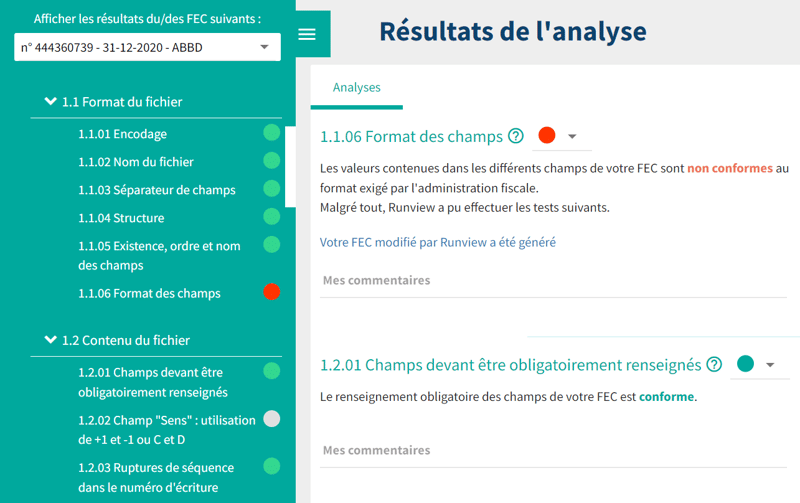Click the 1.2.01 Champs devant être obligatoirement renseignés heading
The width and height of the screenshot is (800, 503).
(511, 365)
